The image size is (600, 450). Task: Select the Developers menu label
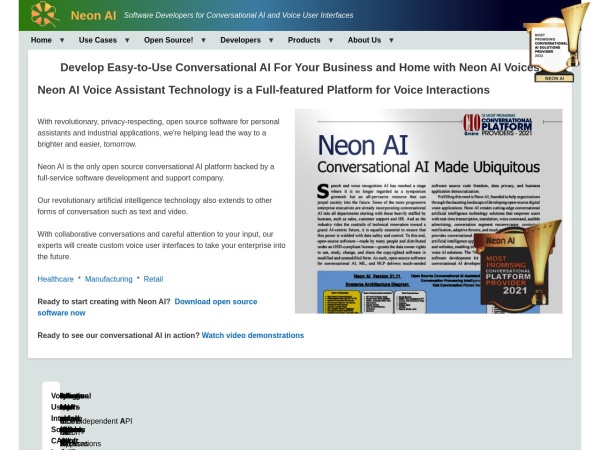click(240, 40)
